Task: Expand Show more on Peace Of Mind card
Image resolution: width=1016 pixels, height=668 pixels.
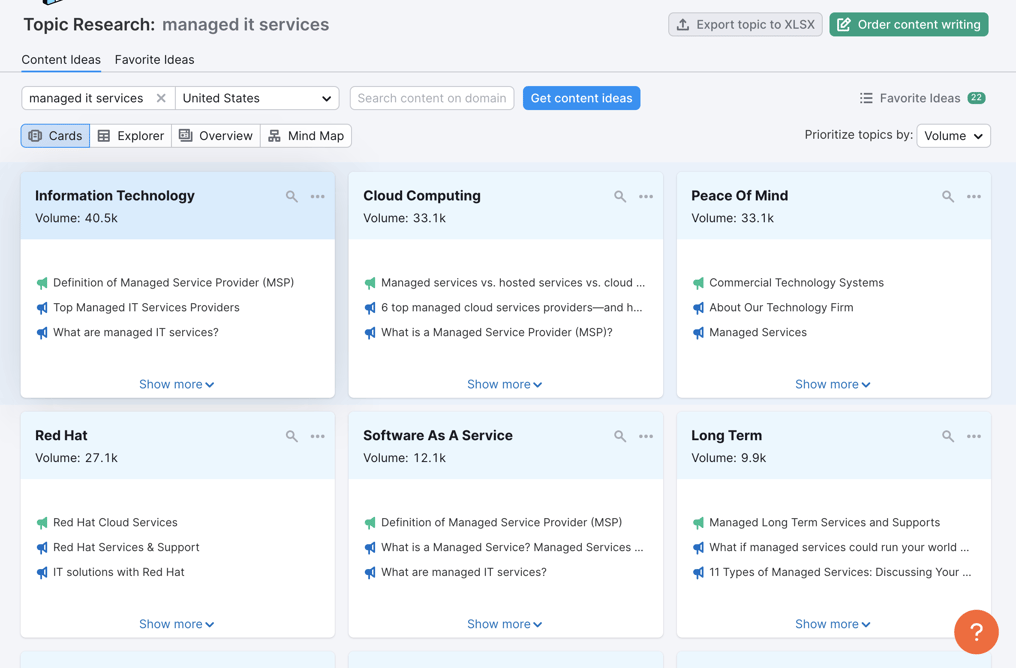Action: (833, 384)
